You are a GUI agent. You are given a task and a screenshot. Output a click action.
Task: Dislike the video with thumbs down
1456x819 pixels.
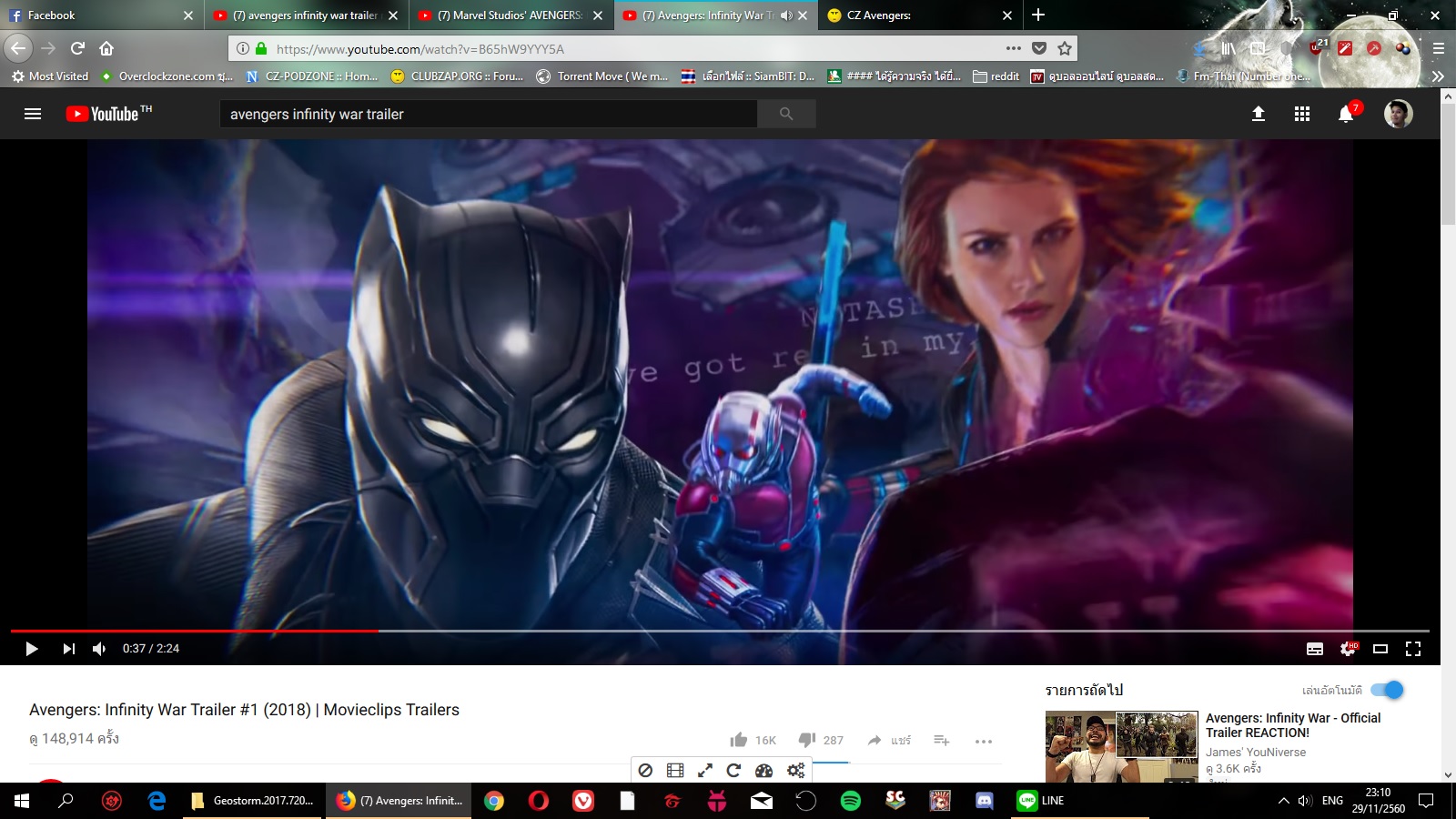[x=806, y=740]
